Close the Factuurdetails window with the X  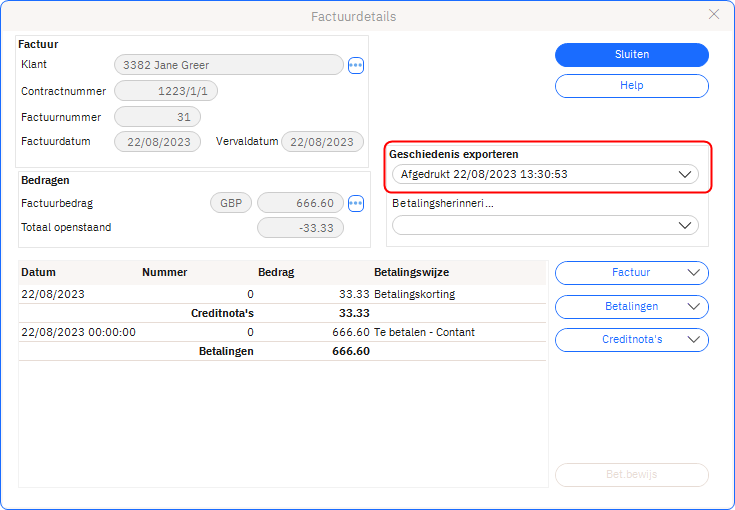(713, 14)
